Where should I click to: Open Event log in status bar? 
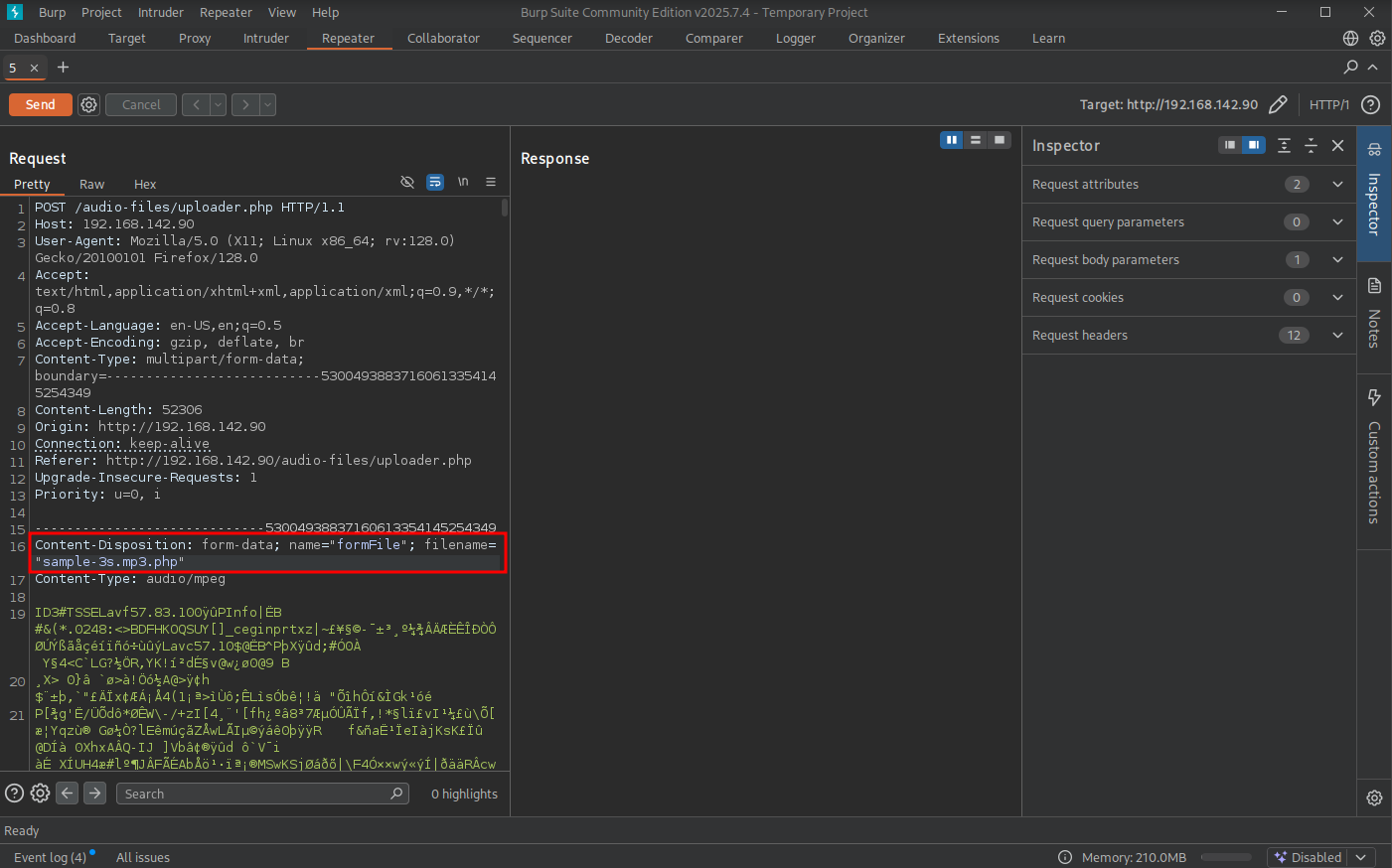pyautogui.click(x=50, y=857)
